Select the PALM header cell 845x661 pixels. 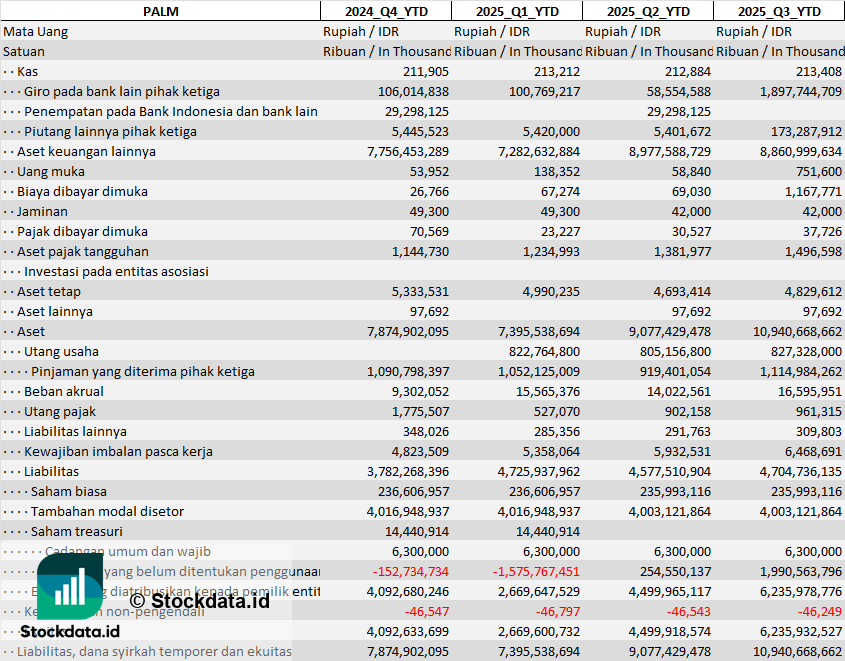pos(160,11)
